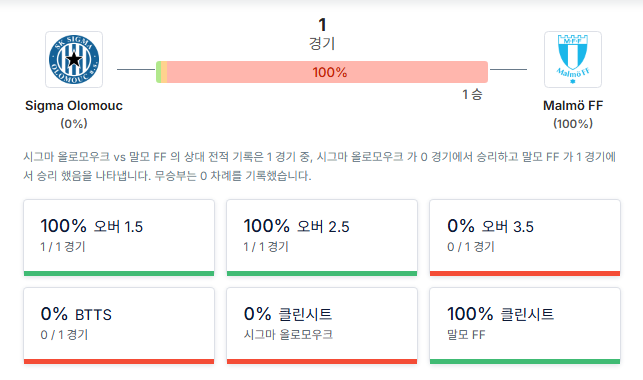Open the 0% 클린시트 시그마 올로모우크 card
This screenshot has width=643, height=380.
[x=322, y=326]
